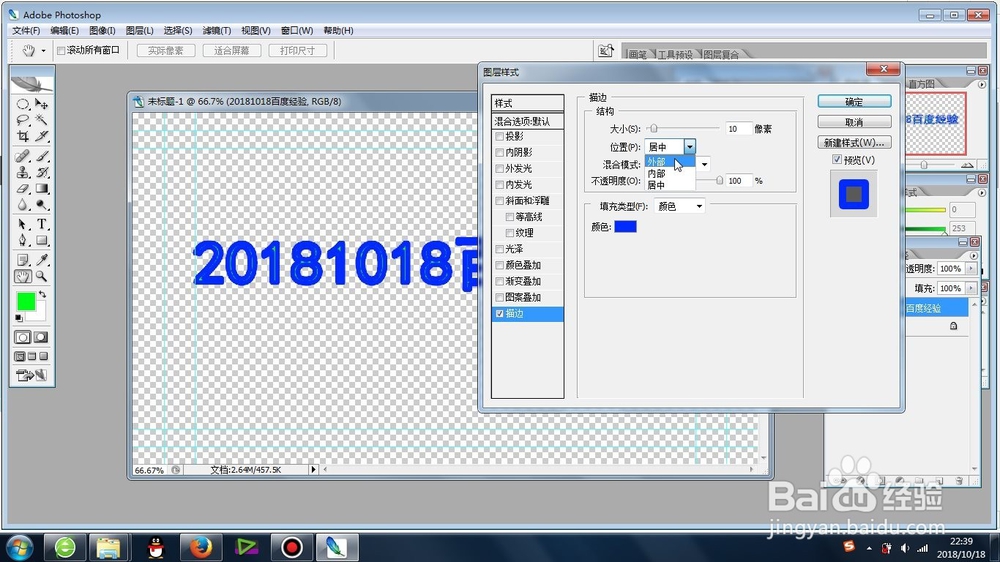Enable the 投影 drop shadow checkbox
1000x562 pixels.
pos(499,136)
